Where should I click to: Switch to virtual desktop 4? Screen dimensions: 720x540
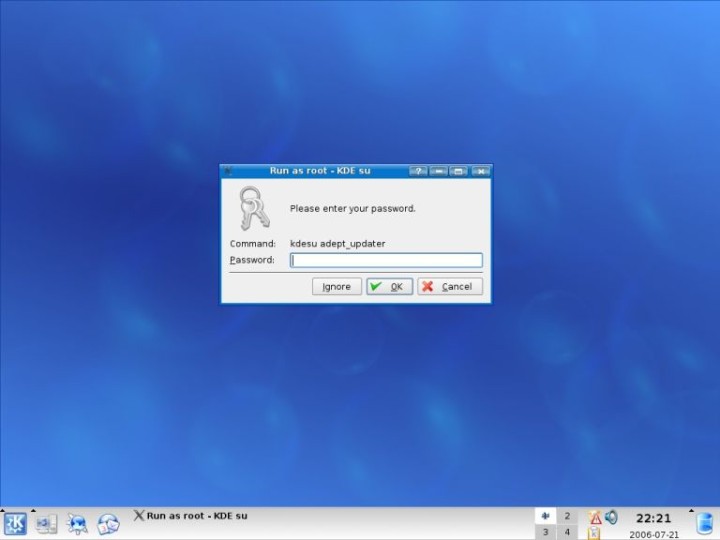[567, 532]
